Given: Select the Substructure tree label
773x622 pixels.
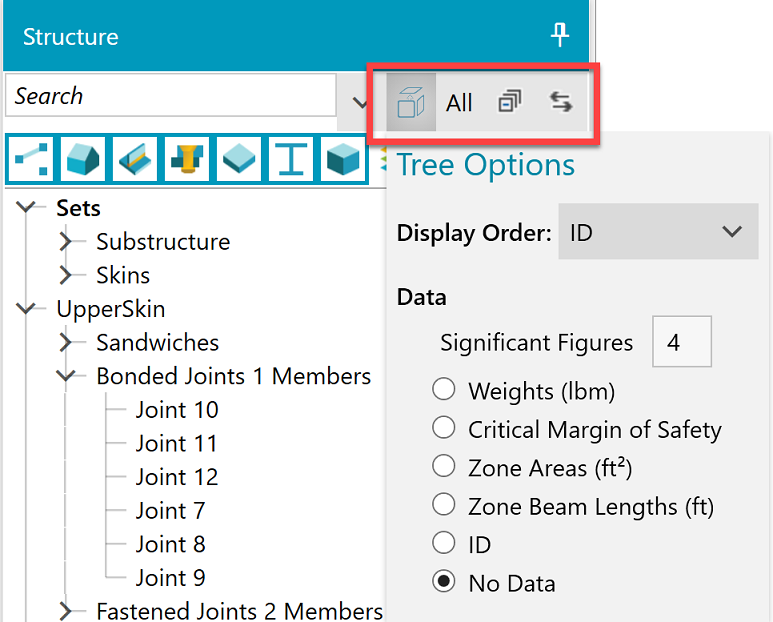Looking at the screenshot, I should (x=163, y=242).
